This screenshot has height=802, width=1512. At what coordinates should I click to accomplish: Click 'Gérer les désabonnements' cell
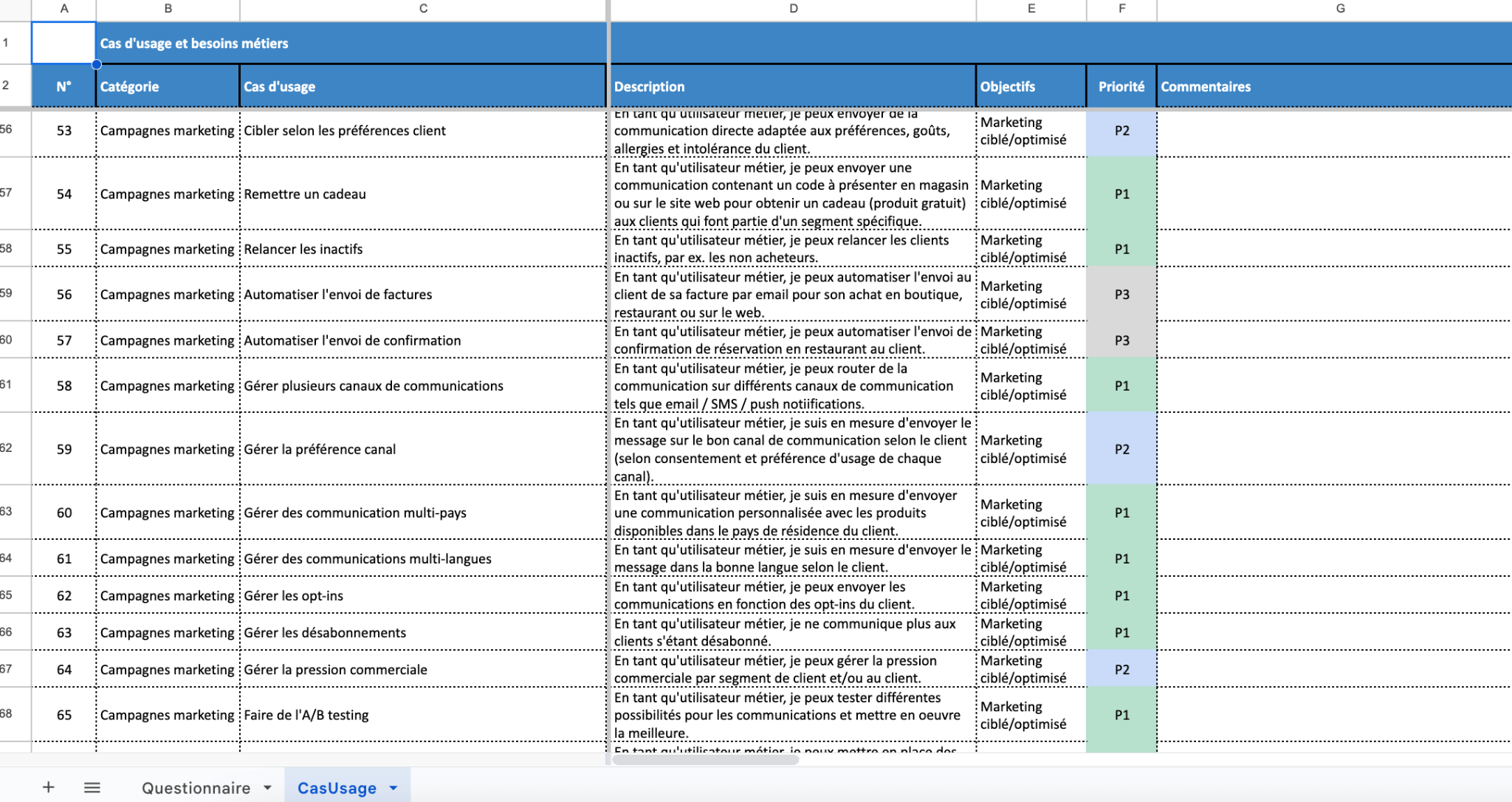[423, 632]
